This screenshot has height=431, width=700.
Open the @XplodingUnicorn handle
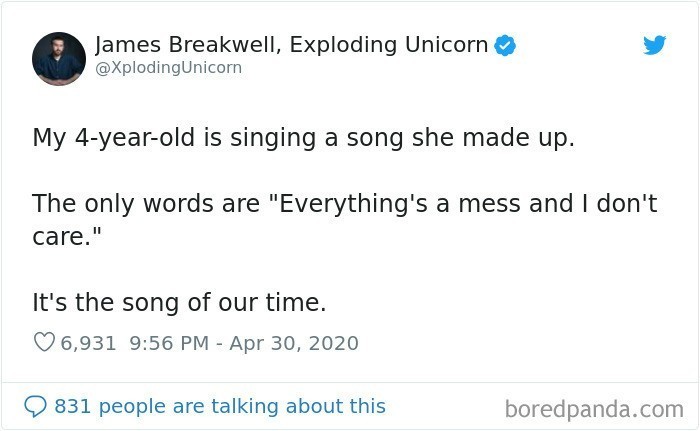coord(168,67)
